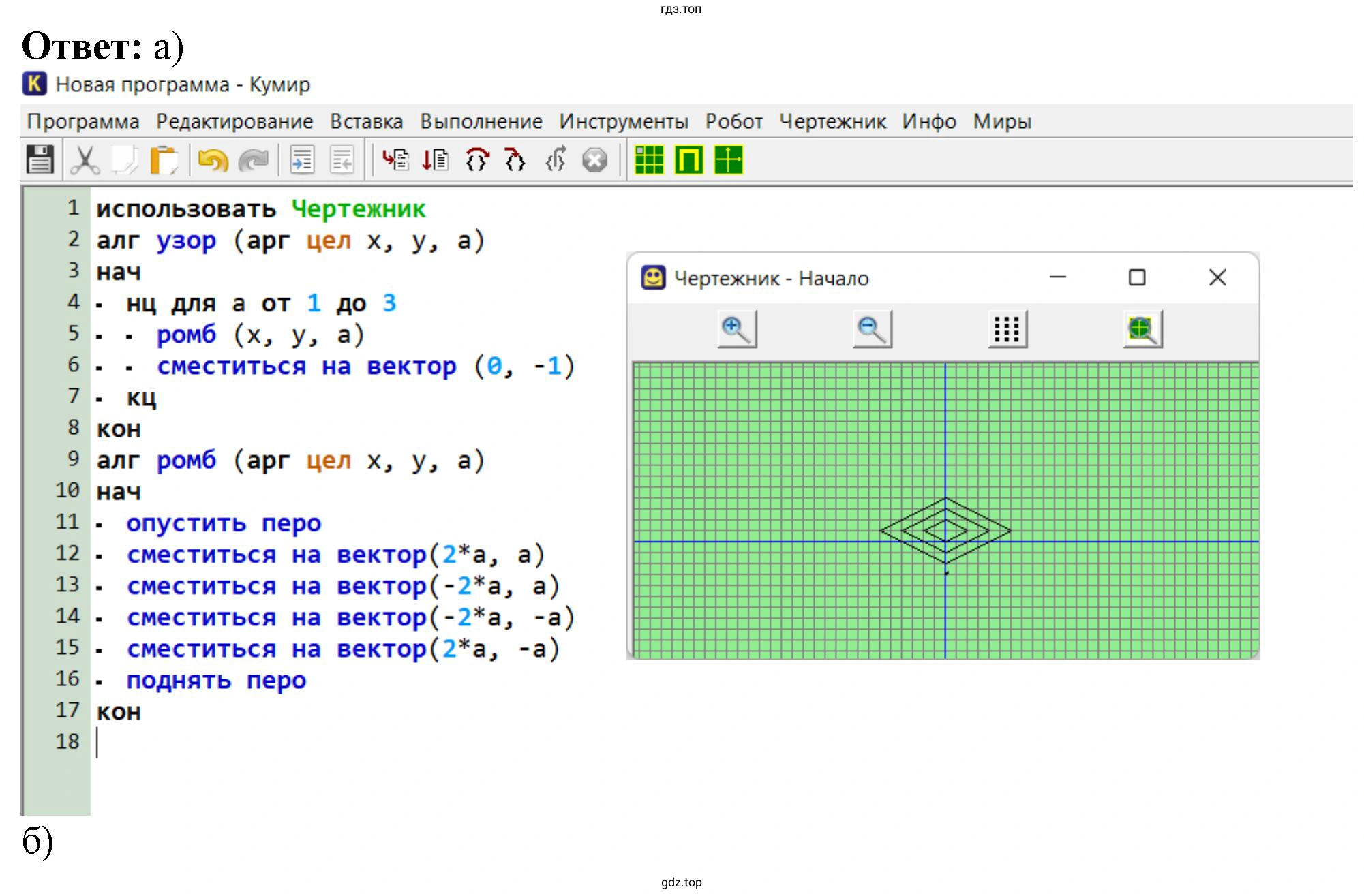This screenshot has width=1364, height=896.
Task: Click the grey Redo arrow icon
Action: [x=254, y=161]
